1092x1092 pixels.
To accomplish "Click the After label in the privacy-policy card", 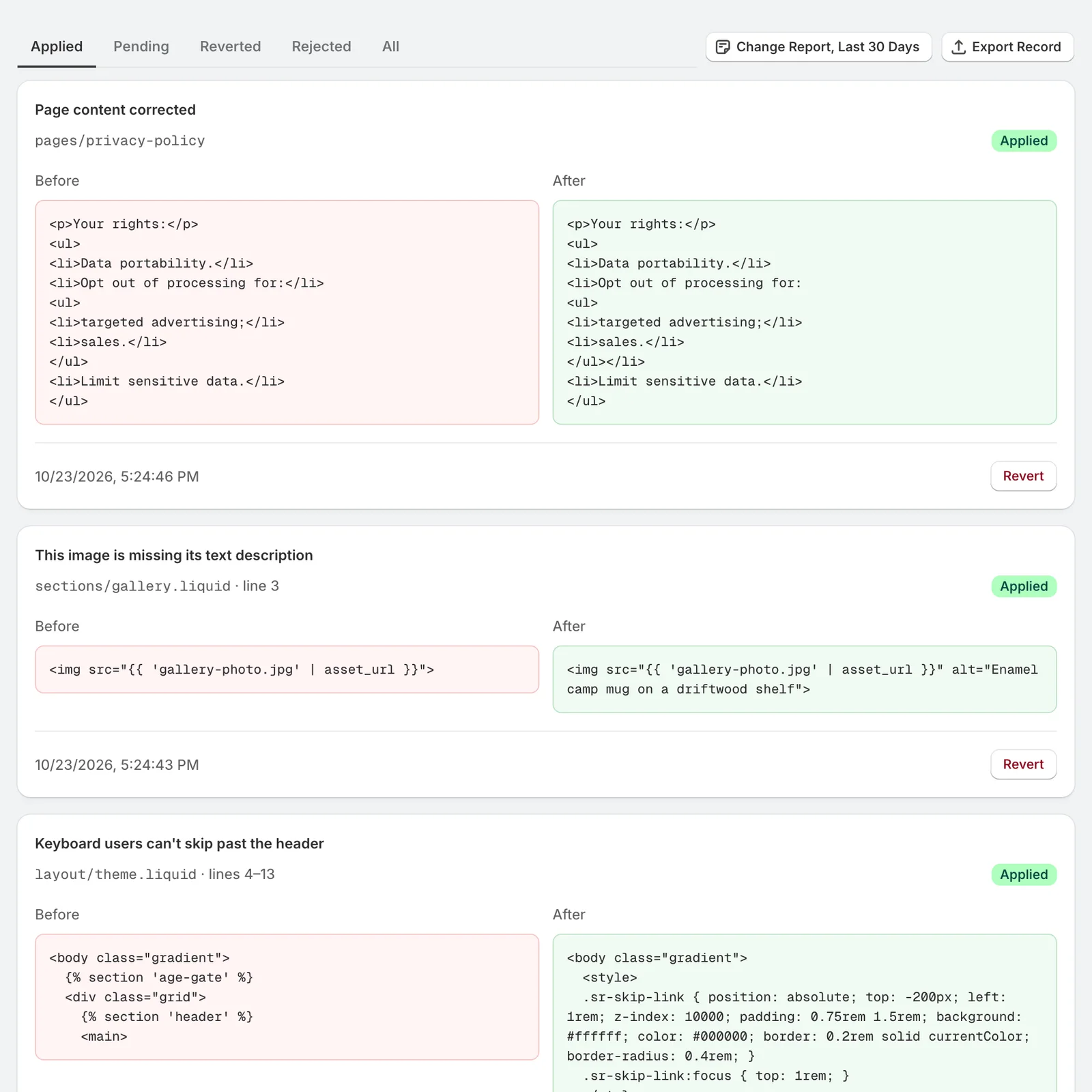I will (569, 181).
